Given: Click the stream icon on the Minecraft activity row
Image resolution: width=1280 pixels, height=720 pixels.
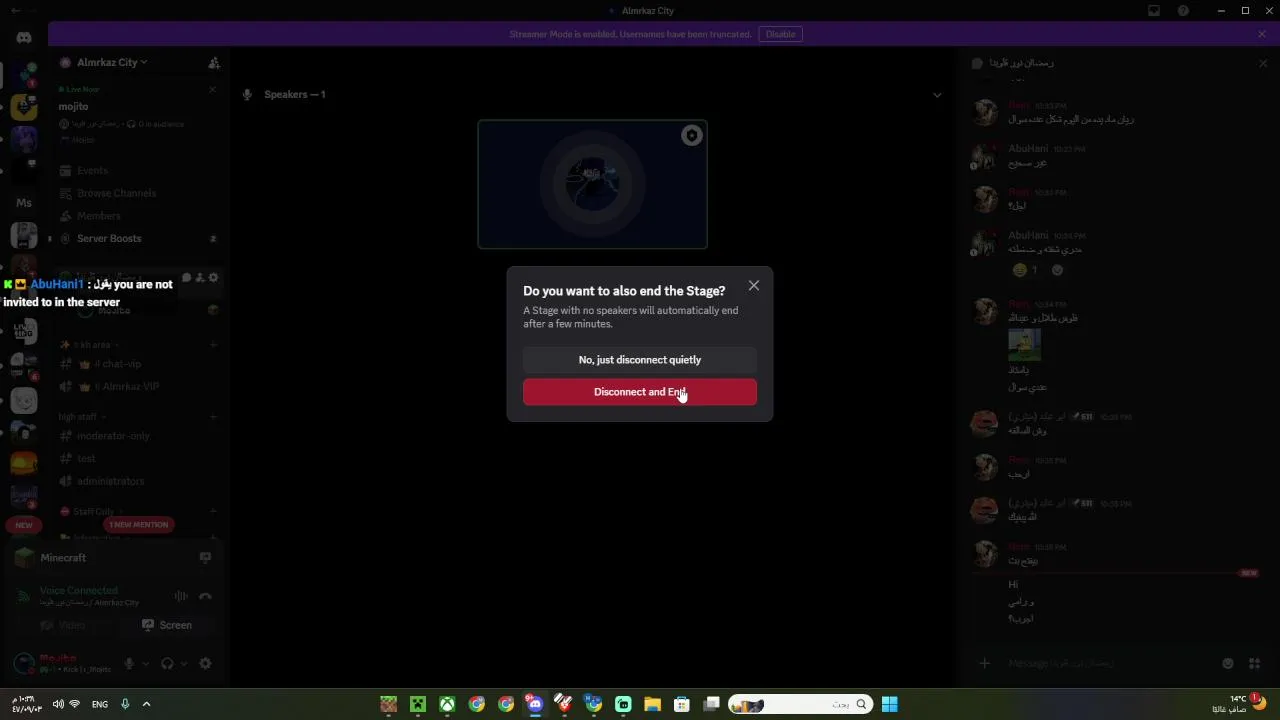Looking at the screenshot, I should (x=205, y=558).
